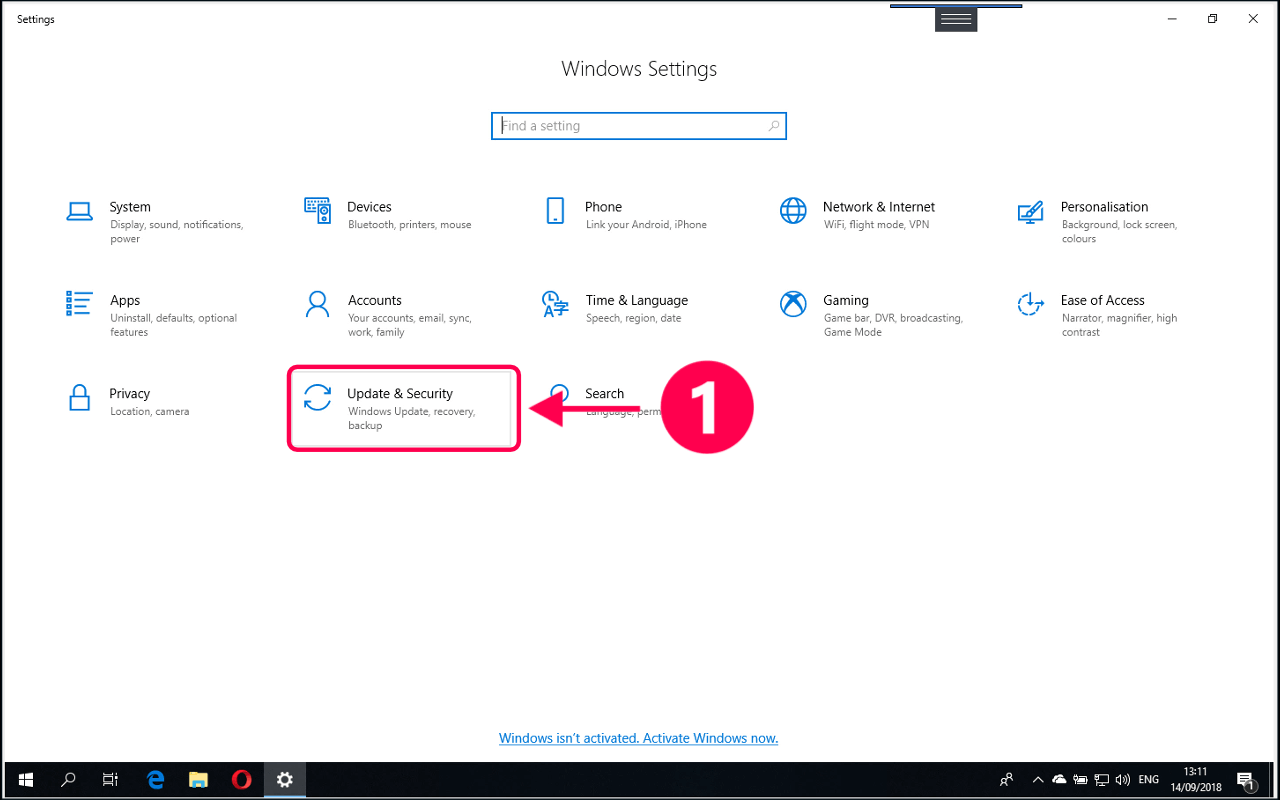Launch Opera from the taskbar
This screenshot has width=1280, height=800.
click(241, 780)
